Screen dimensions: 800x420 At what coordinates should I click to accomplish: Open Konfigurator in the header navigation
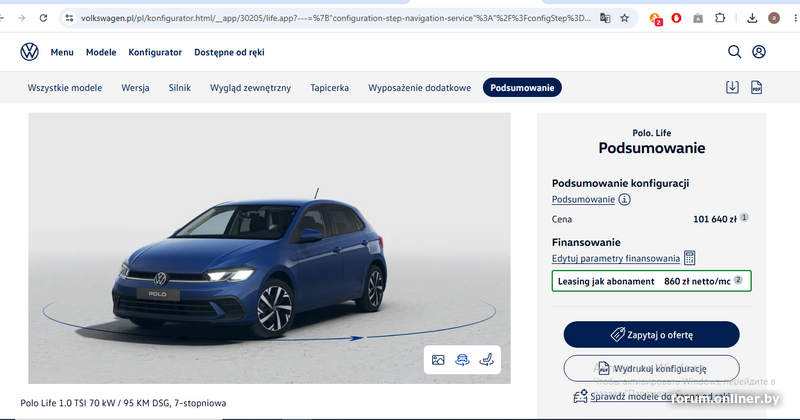155,52
